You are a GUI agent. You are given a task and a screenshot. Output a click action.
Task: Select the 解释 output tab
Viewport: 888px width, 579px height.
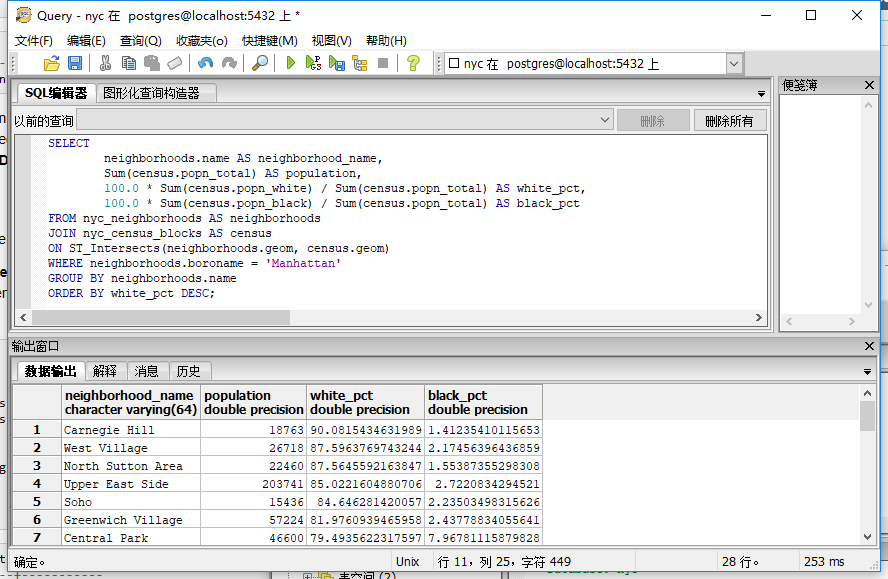[105, 371]
